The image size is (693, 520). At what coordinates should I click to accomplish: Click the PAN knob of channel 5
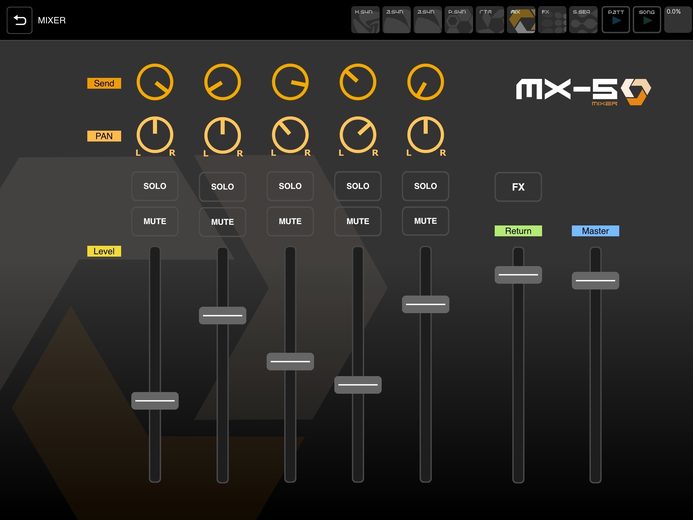pyautogui.click(x=425, y=135)
